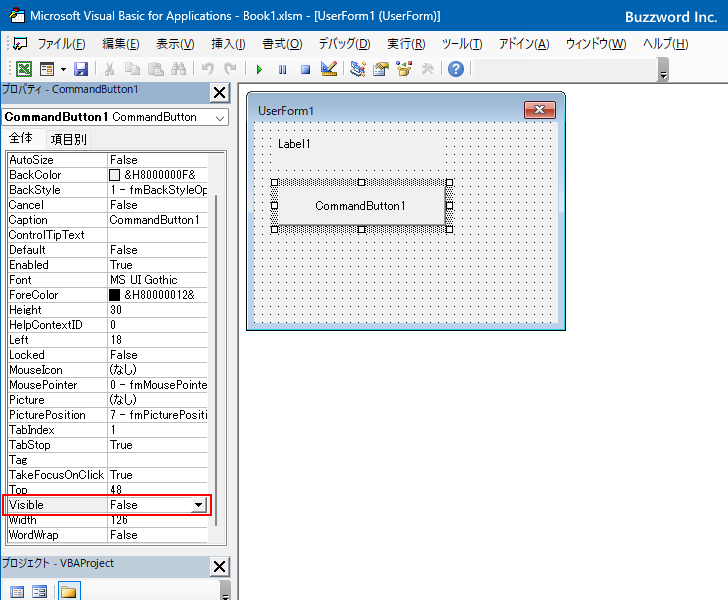
Task: Close the プロジェクト VBAProject panel
Action: click(x=220, y=567)
